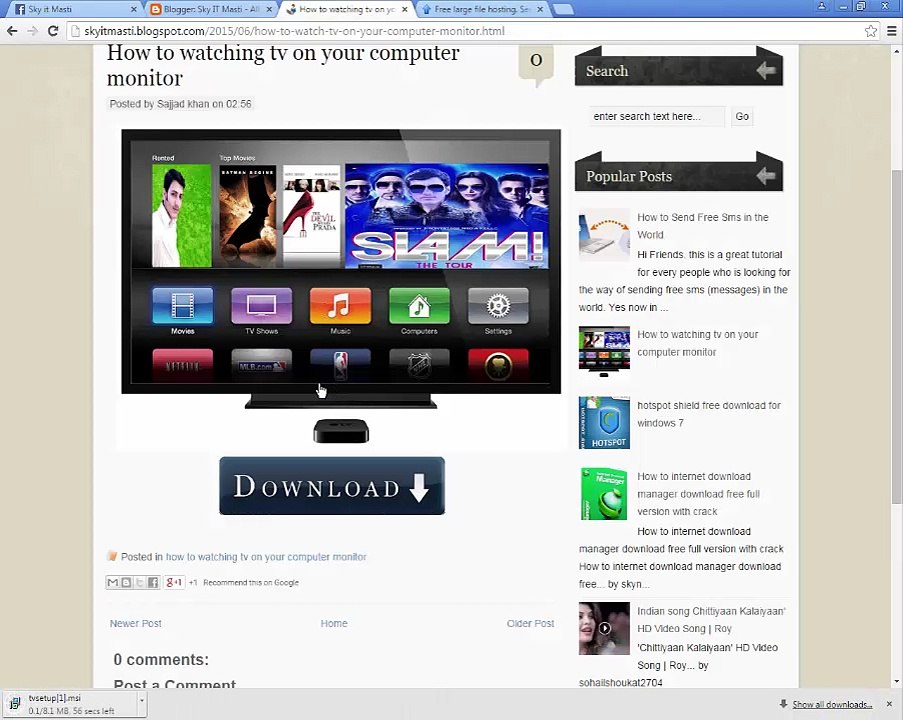903x720 pixels.
Task: Click the Search widget arrow icon
Action: [766, 71]
